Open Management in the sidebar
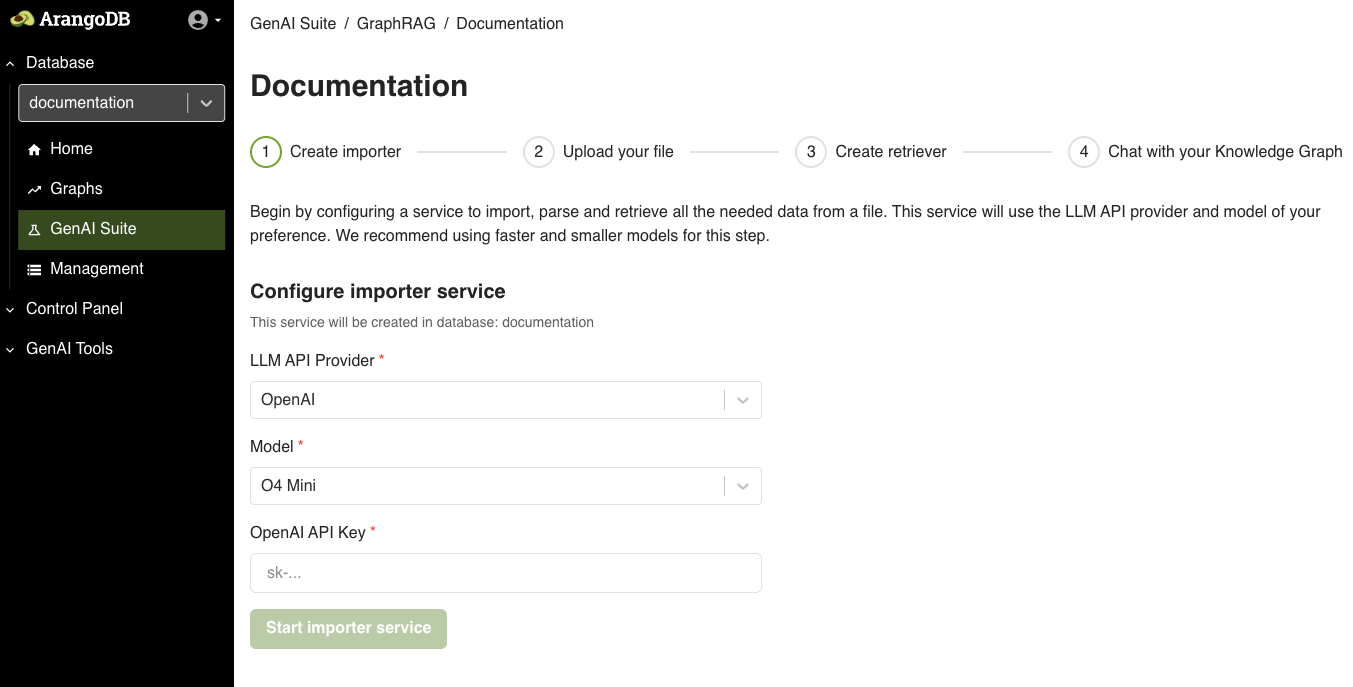Image resolution: width=1353 pixels, height=687 pixels. [122, 269]
